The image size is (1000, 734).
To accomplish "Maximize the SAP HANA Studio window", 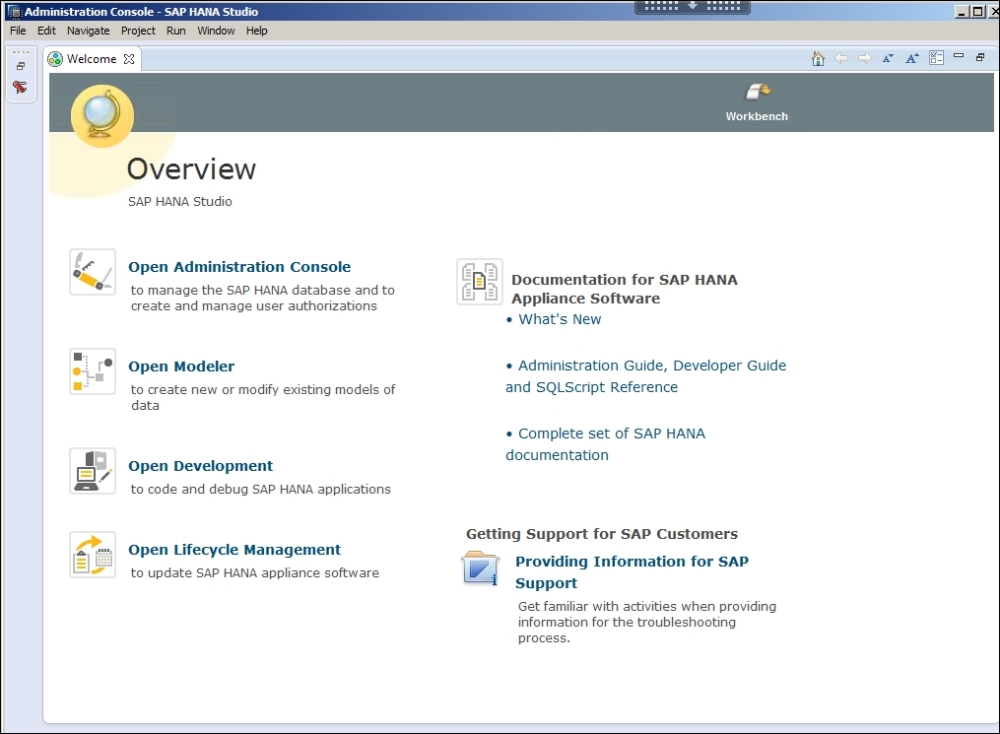I will tap(977, 11).
